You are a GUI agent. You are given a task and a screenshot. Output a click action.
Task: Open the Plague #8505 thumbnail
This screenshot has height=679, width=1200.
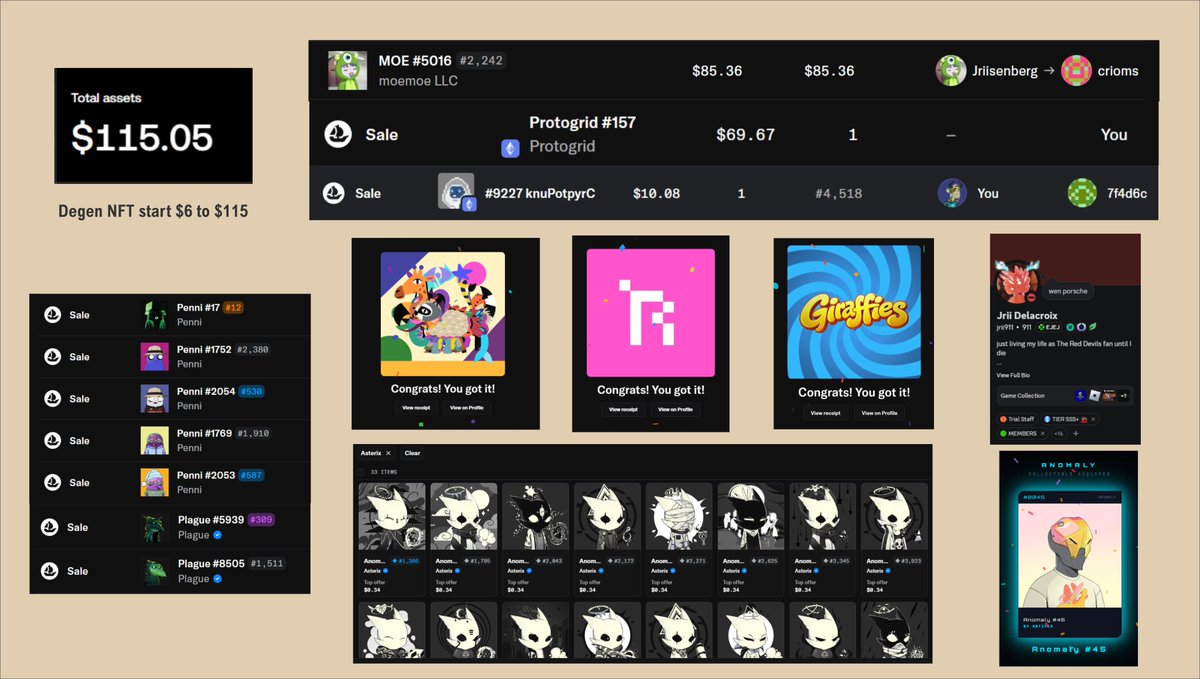pos(154,571)
